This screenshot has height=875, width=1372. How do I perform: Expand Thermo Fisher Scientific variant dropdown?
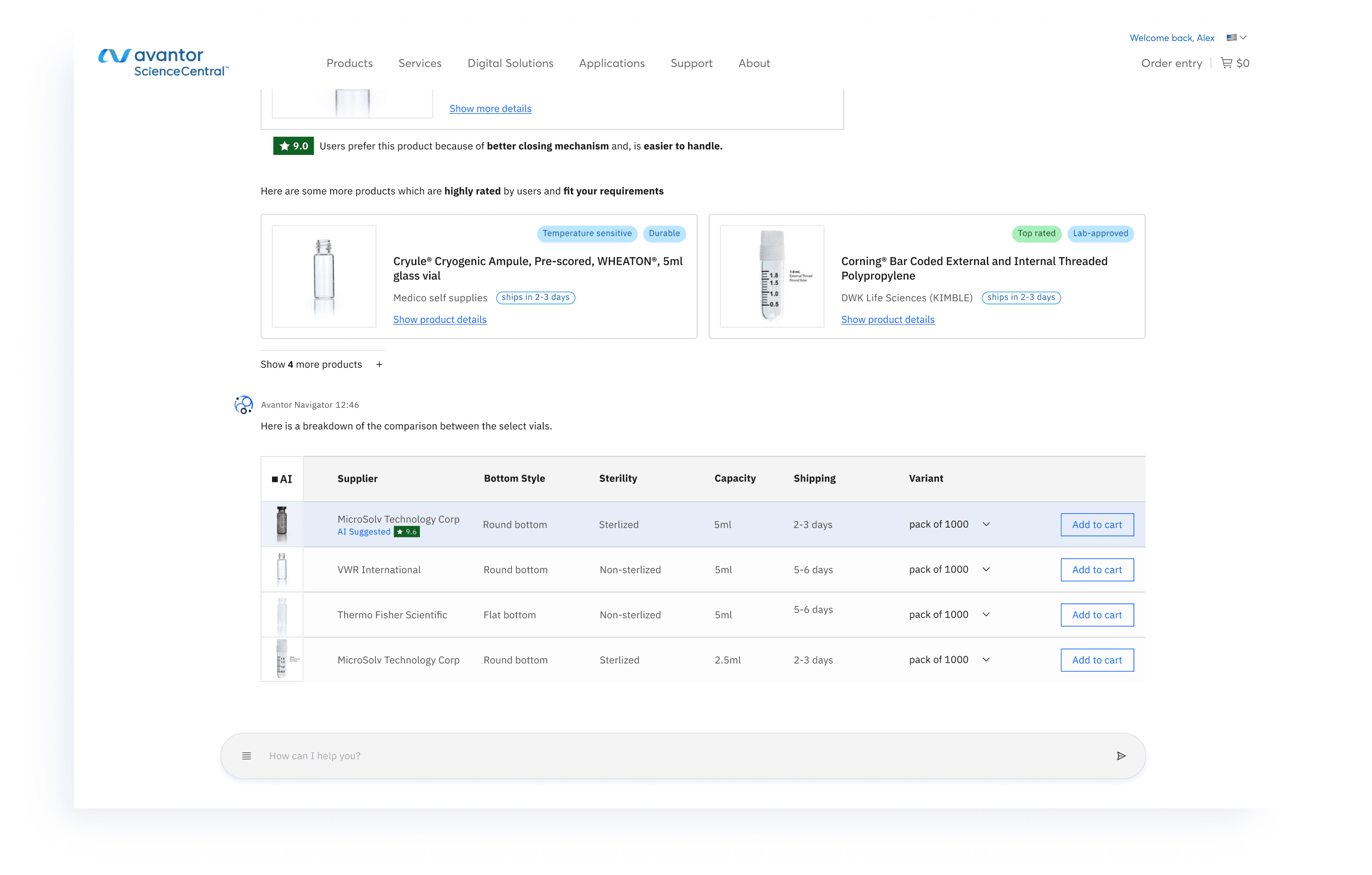tap(986, 614)
